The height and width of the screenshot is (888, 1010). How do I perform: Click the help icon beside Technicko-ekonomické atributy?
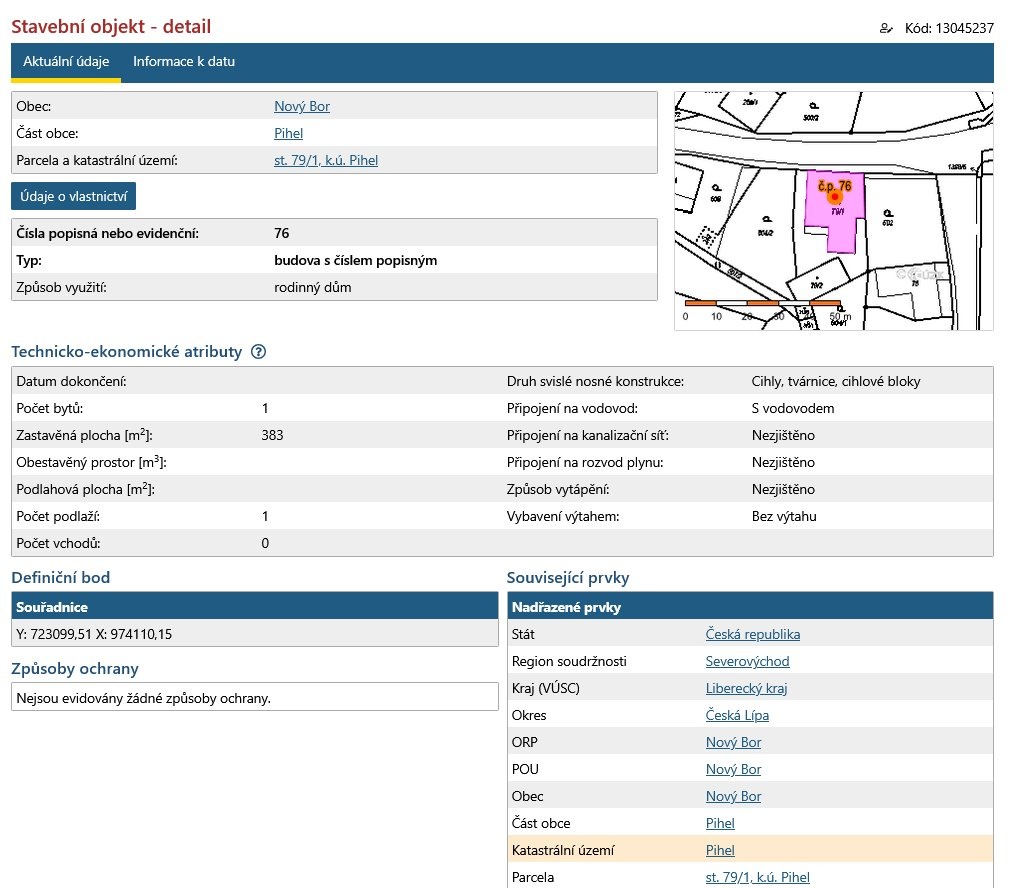pyautogui.click(x=259, y=352)
